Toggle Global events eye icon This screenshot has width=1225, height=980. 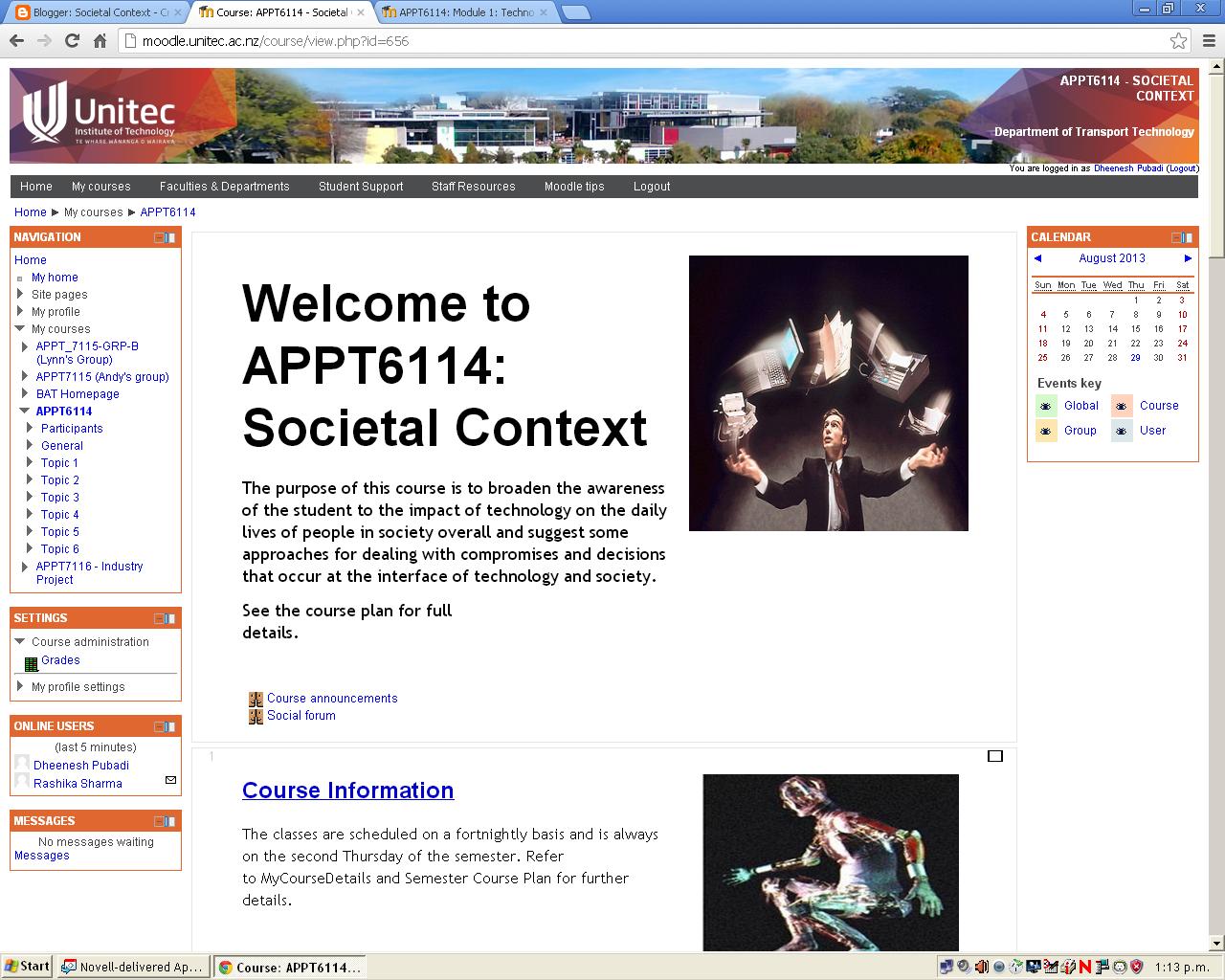1046,406
